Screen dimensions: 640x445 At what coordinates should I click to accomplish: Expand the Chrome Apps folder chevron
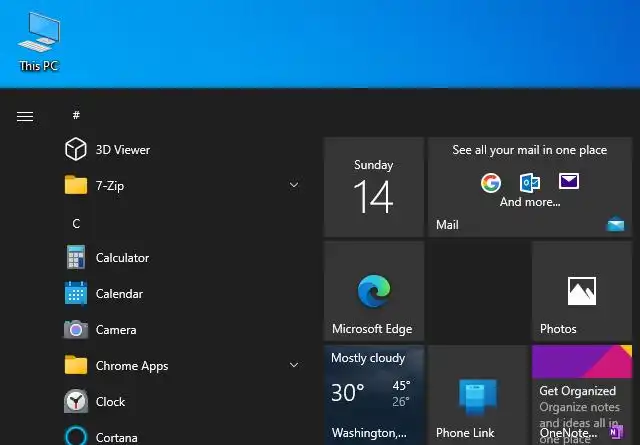click(294, 365)
